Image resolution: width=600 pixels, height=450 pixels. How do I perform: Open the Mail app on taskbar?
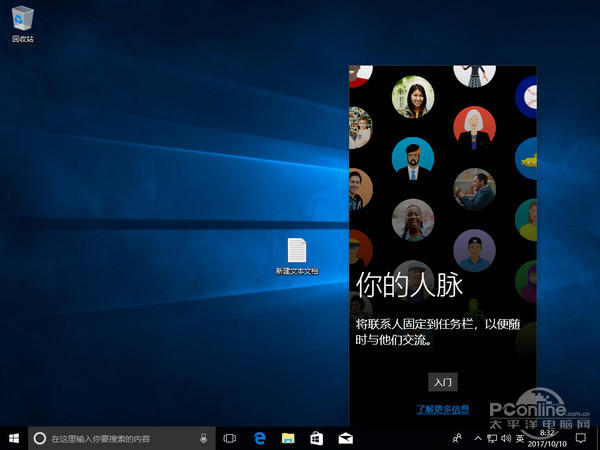point(345,438)
